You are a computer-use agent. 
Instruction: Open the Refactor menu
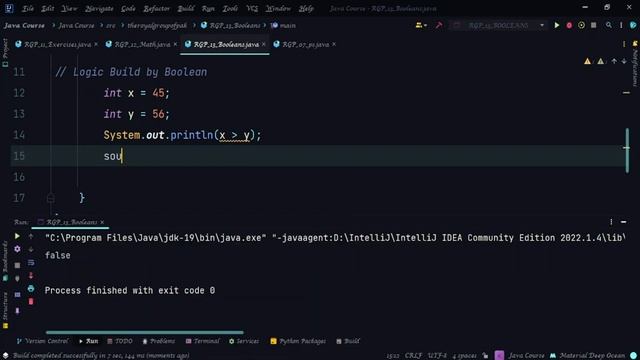(156, 8)
